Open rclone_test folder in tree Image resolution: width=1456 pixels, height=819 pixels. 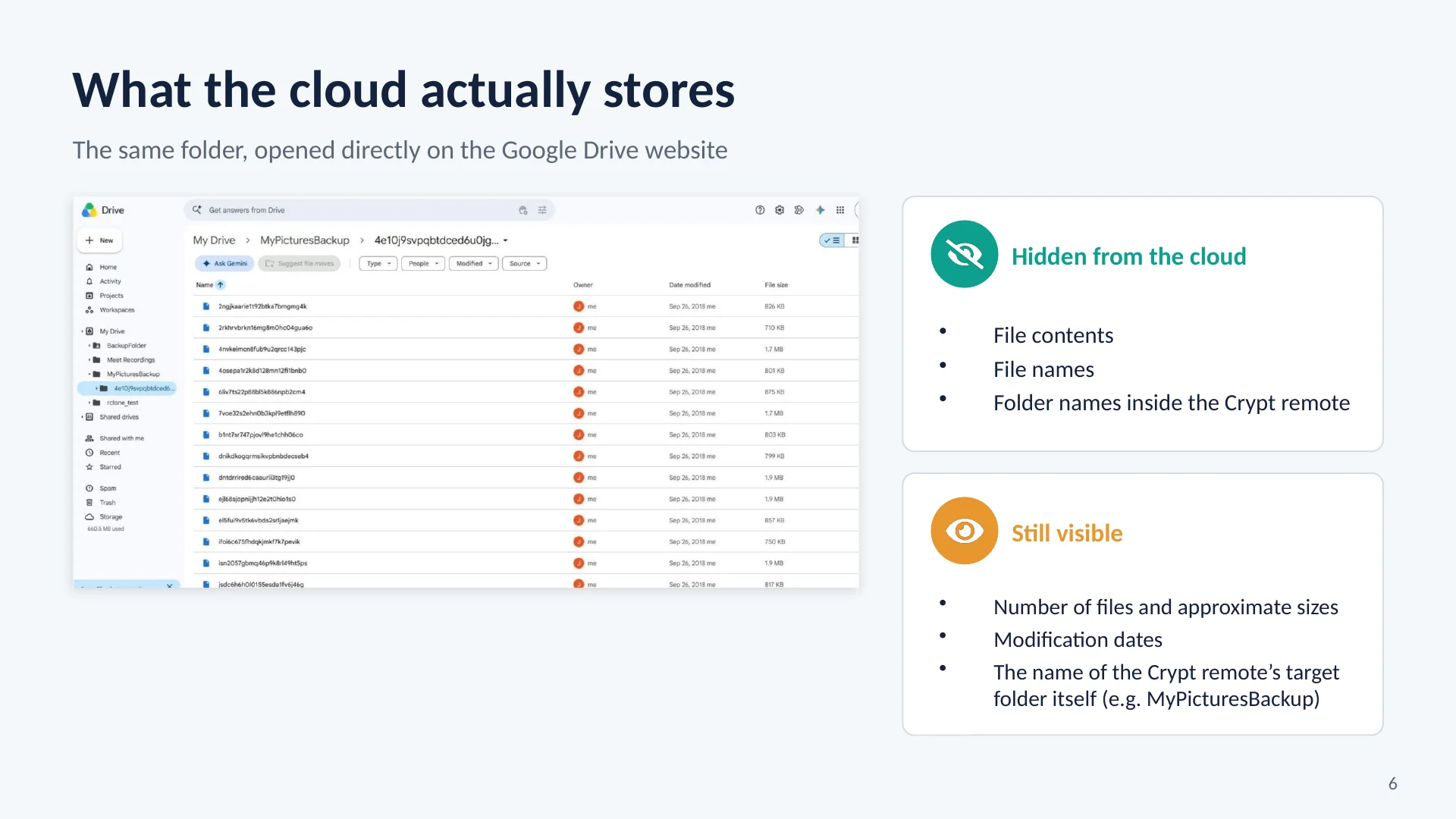[x=123, y=403]
